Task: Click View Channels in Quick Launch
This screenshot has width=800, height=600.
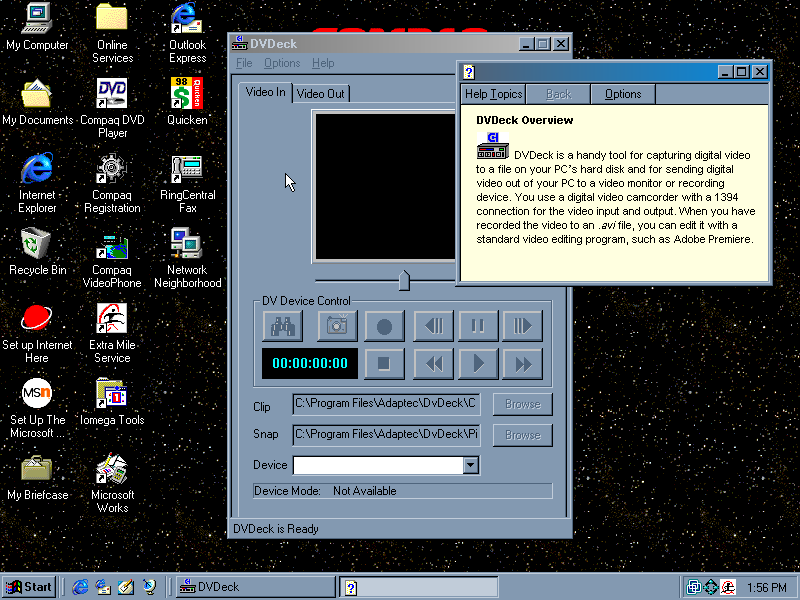Action: 149,587
